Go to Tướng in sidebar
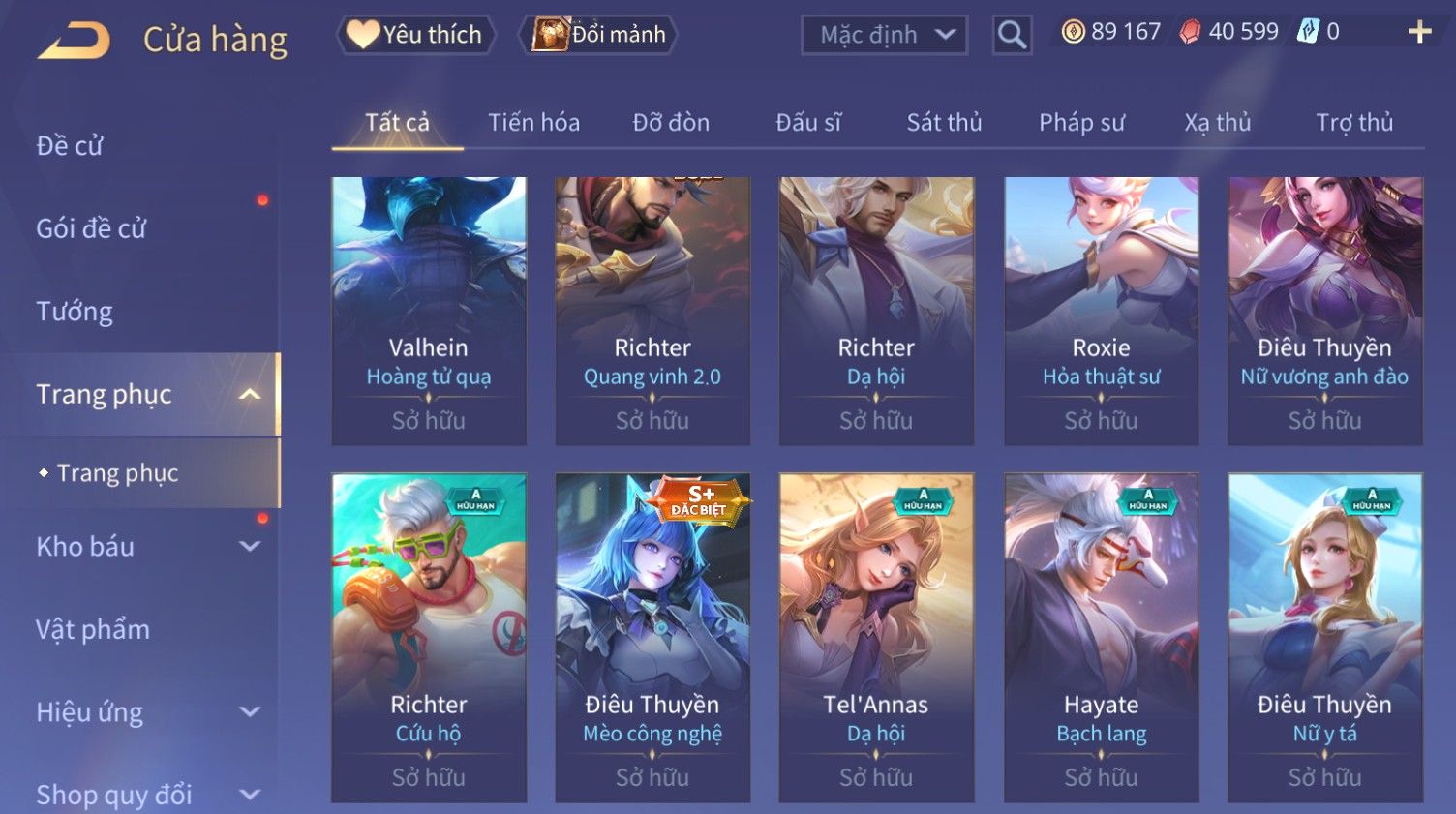This screenshot has height=814, width=1456. click(x=75, y=312)
